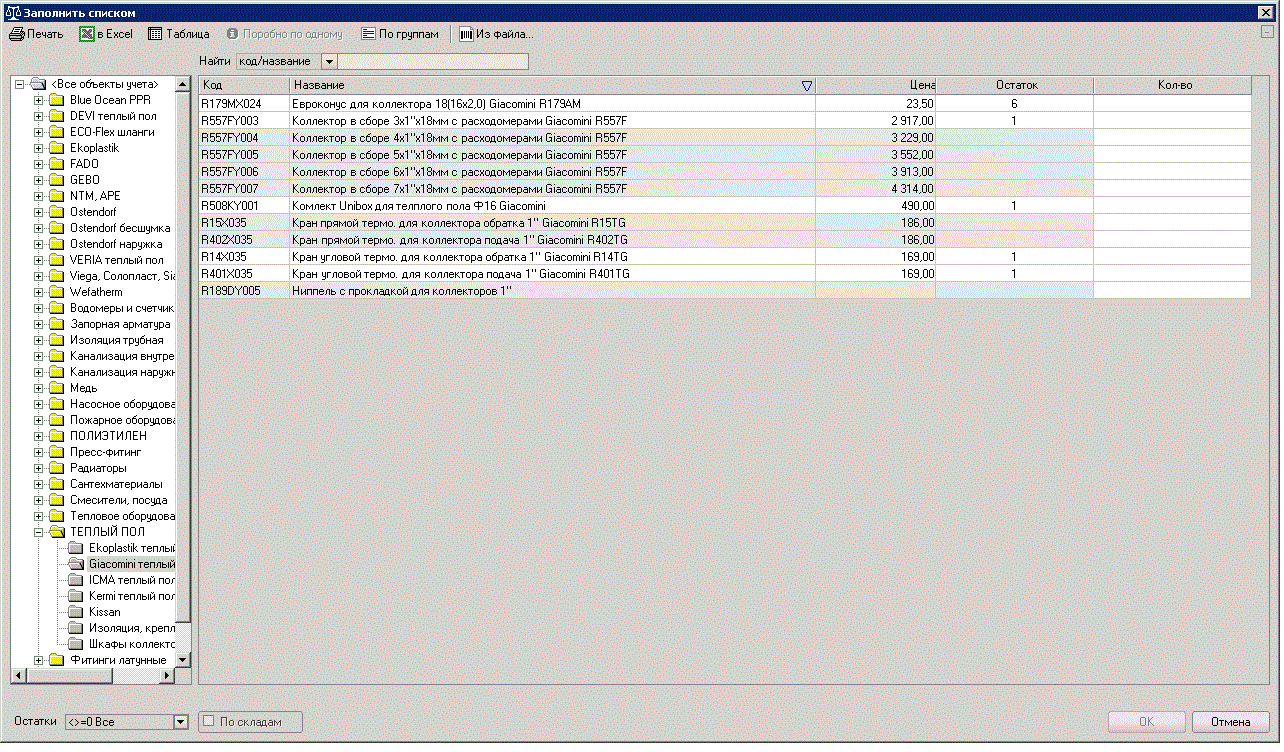Select the Водомеры и счетчик tree item
1284x752 pixels.
(x=121, y=308)
